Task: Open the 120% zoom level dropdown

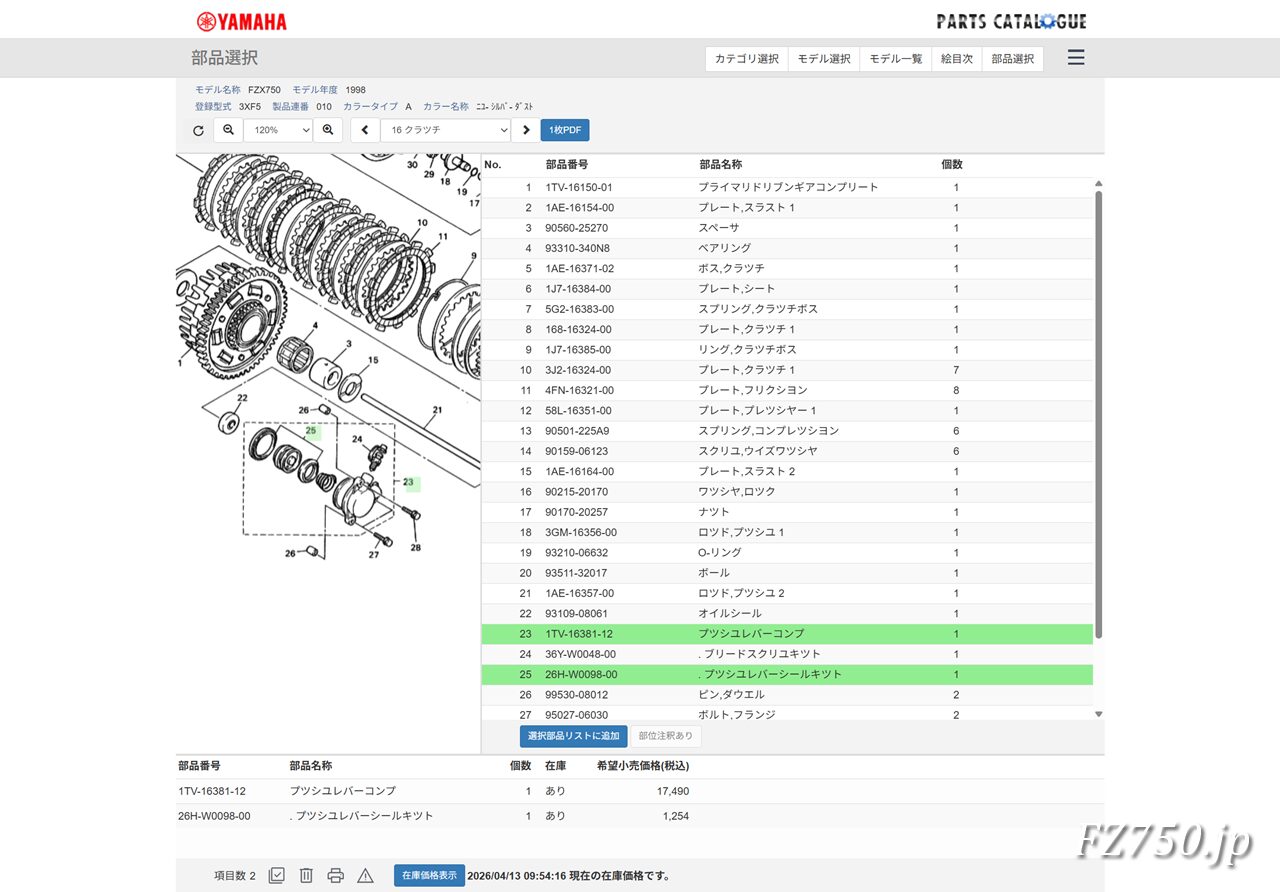Action: [278, 130]
